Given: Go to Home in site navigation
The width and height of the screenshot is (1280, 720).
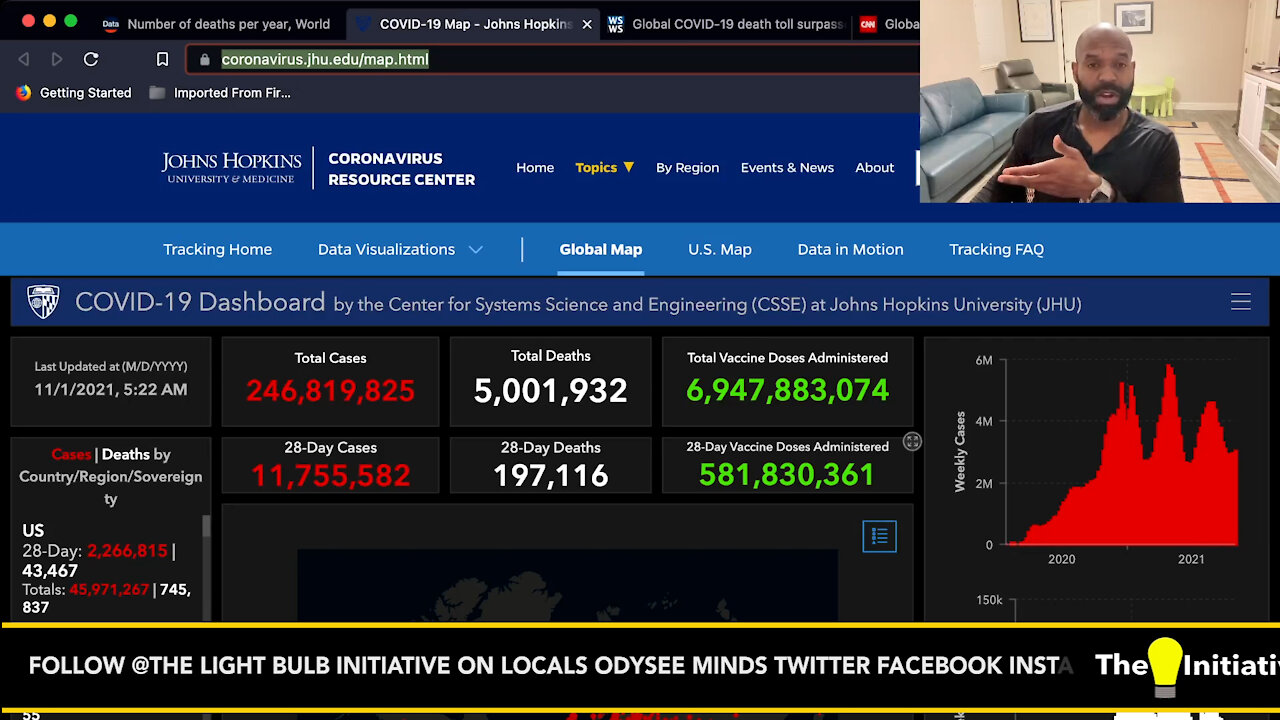Looking at the screenshot, I should click(535, 167).
